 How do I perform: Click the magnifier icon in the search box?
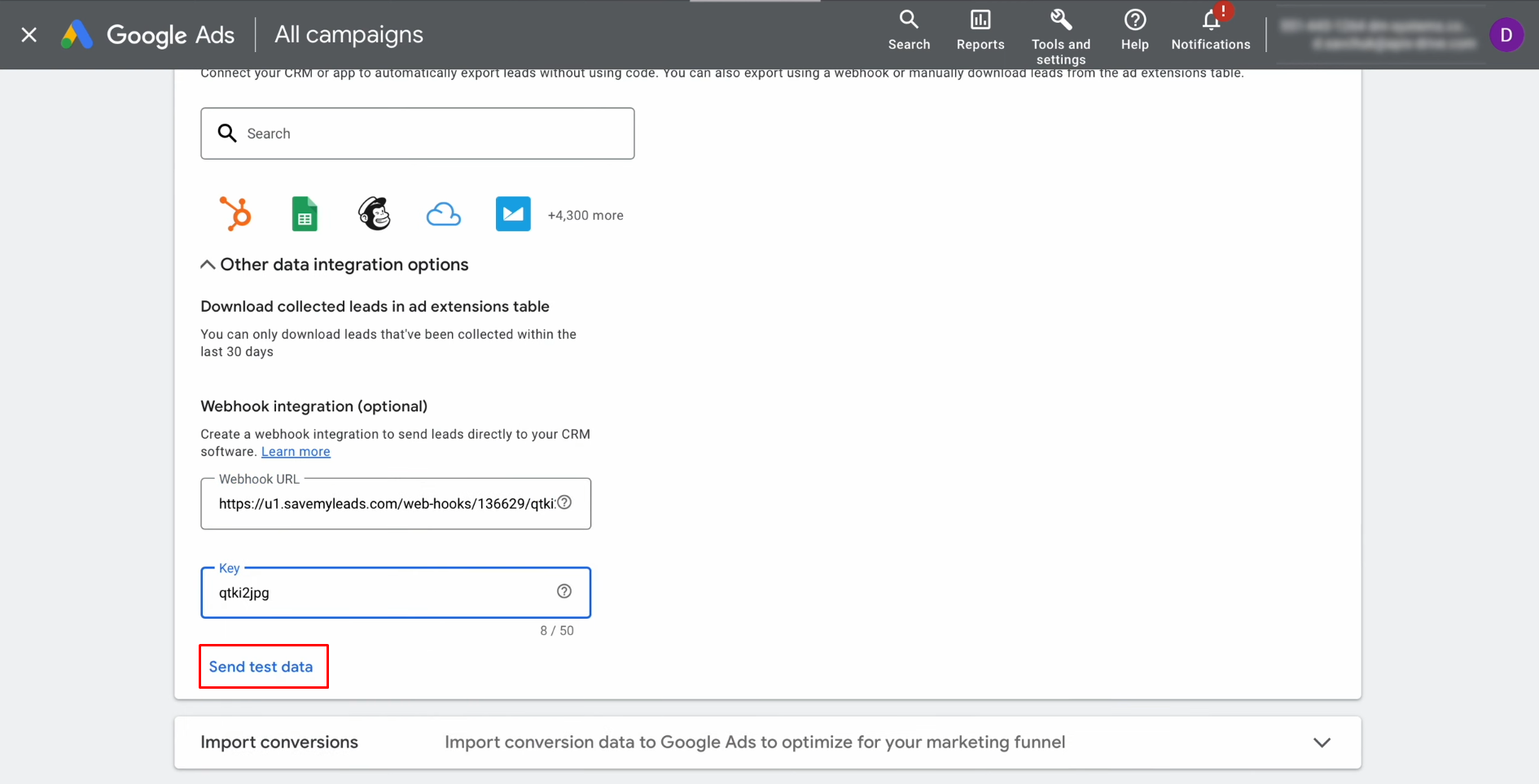(x=227, y=133)
